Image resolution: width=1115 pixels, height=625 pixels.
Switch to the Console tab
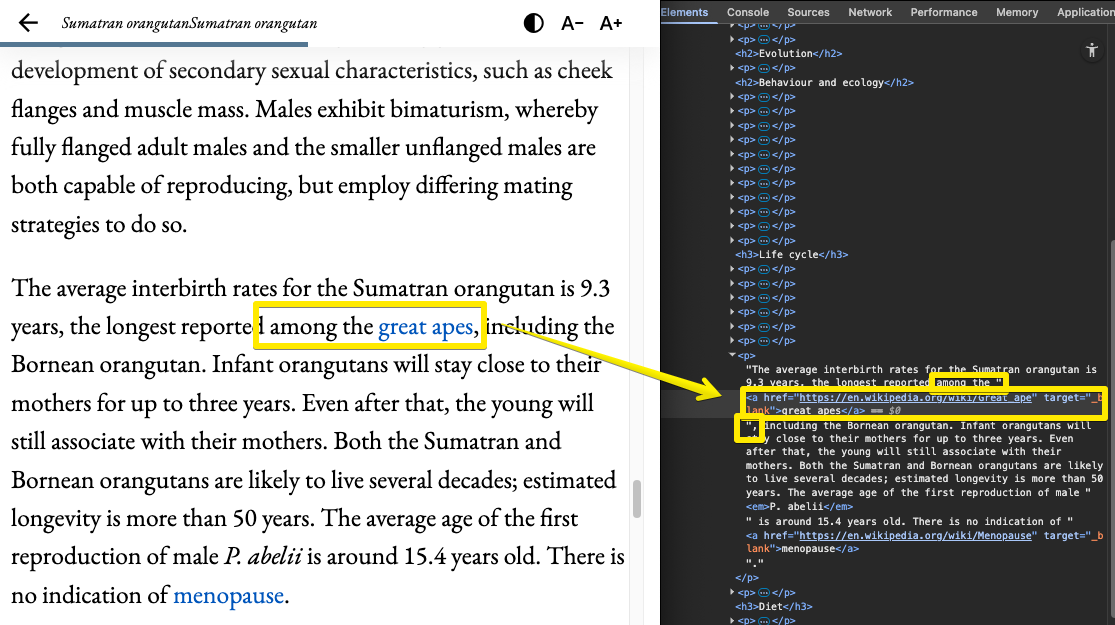(748, 12)
